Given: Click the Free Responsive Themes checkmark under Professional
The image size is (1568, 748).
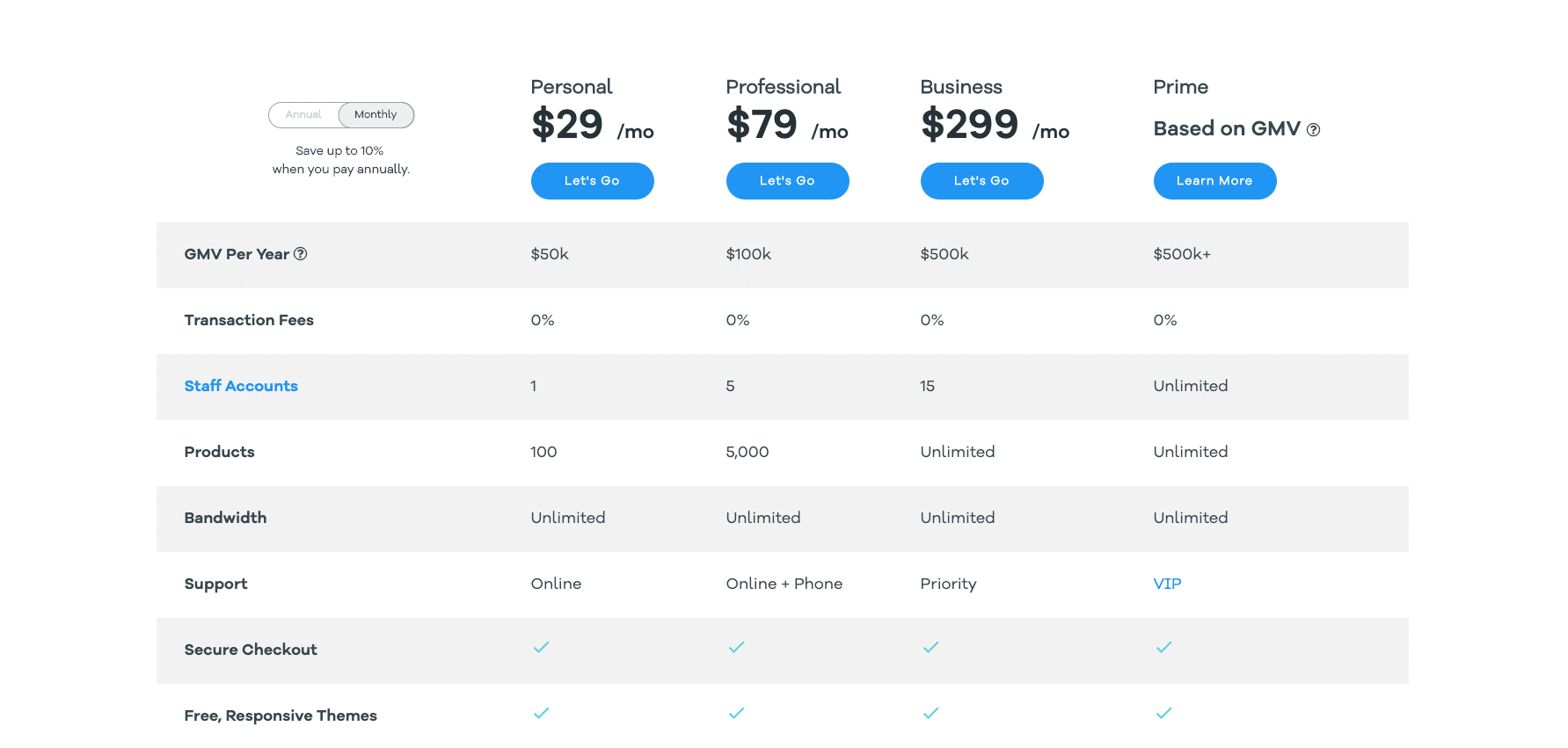Looking at the screenshot, I should point(736,714).
